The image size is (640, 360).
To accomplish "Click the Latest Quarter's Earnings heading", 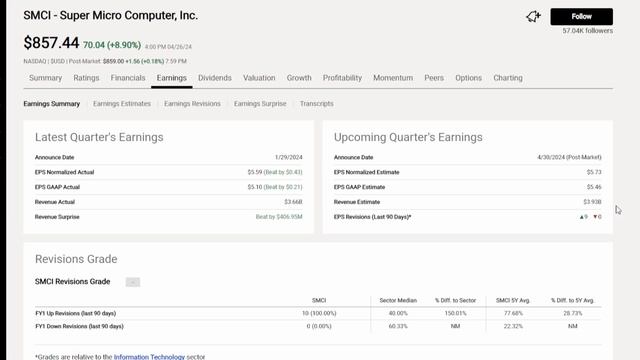I will pos(99,138).
